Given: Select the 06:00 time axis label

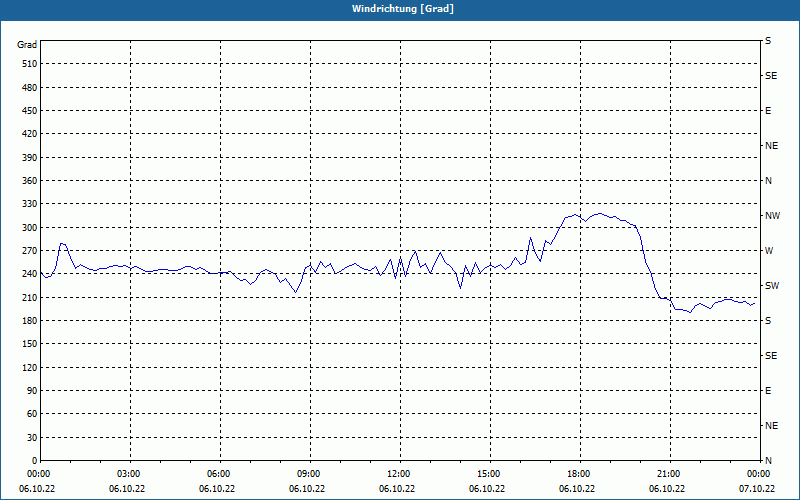Looking at the screenshot, I should click(220, 474).
